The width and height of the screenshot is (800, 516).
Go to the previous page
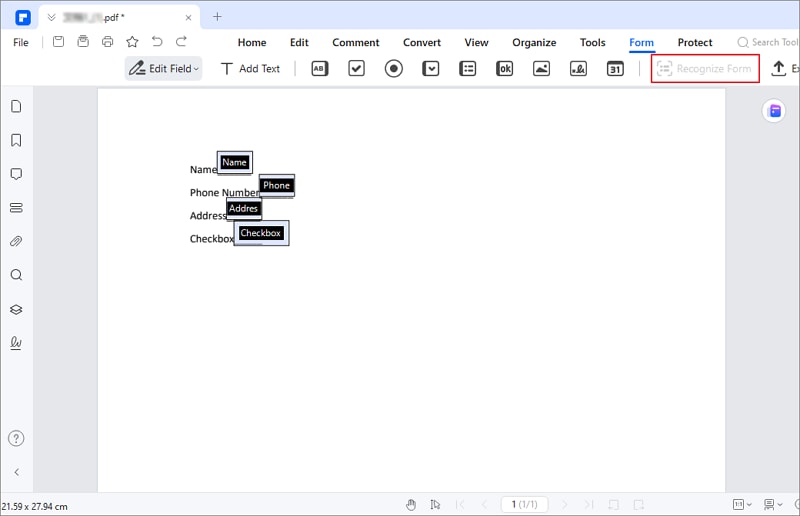[x=484, y=505]
